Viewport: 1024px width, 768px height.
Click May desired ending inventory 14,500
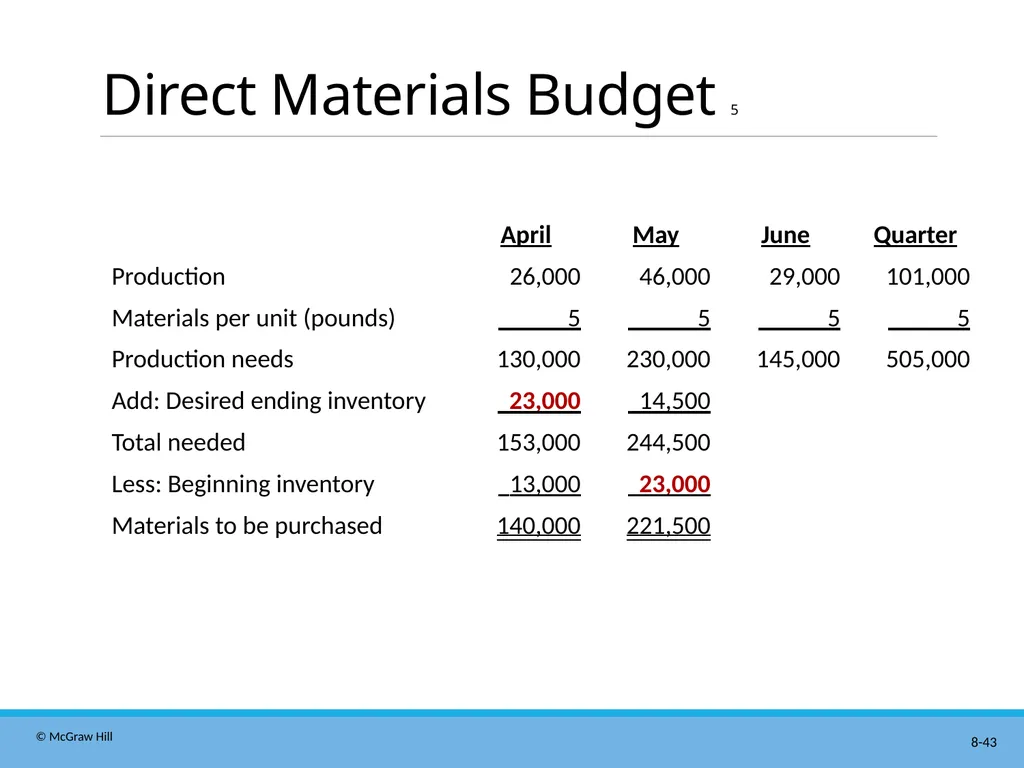point(675,401)
